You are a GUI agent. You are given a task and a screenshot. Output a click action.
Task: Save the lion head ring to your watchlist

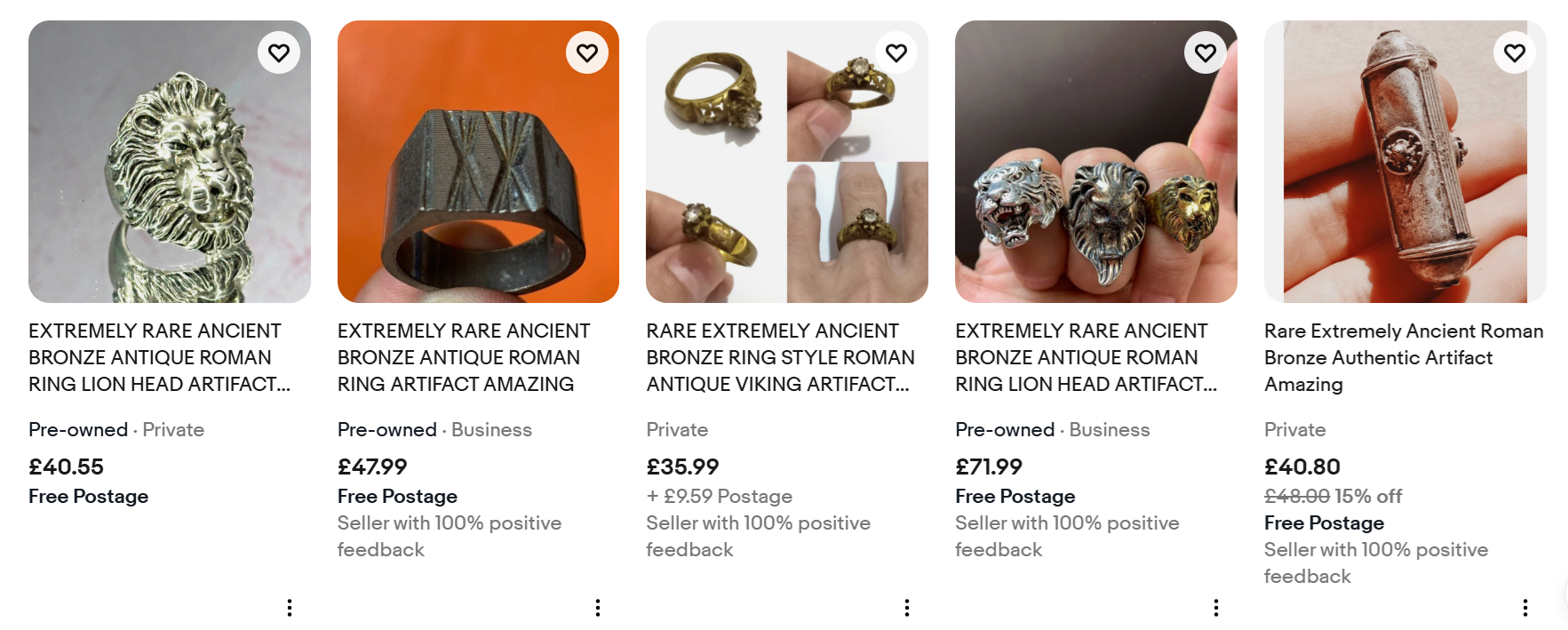278,52
